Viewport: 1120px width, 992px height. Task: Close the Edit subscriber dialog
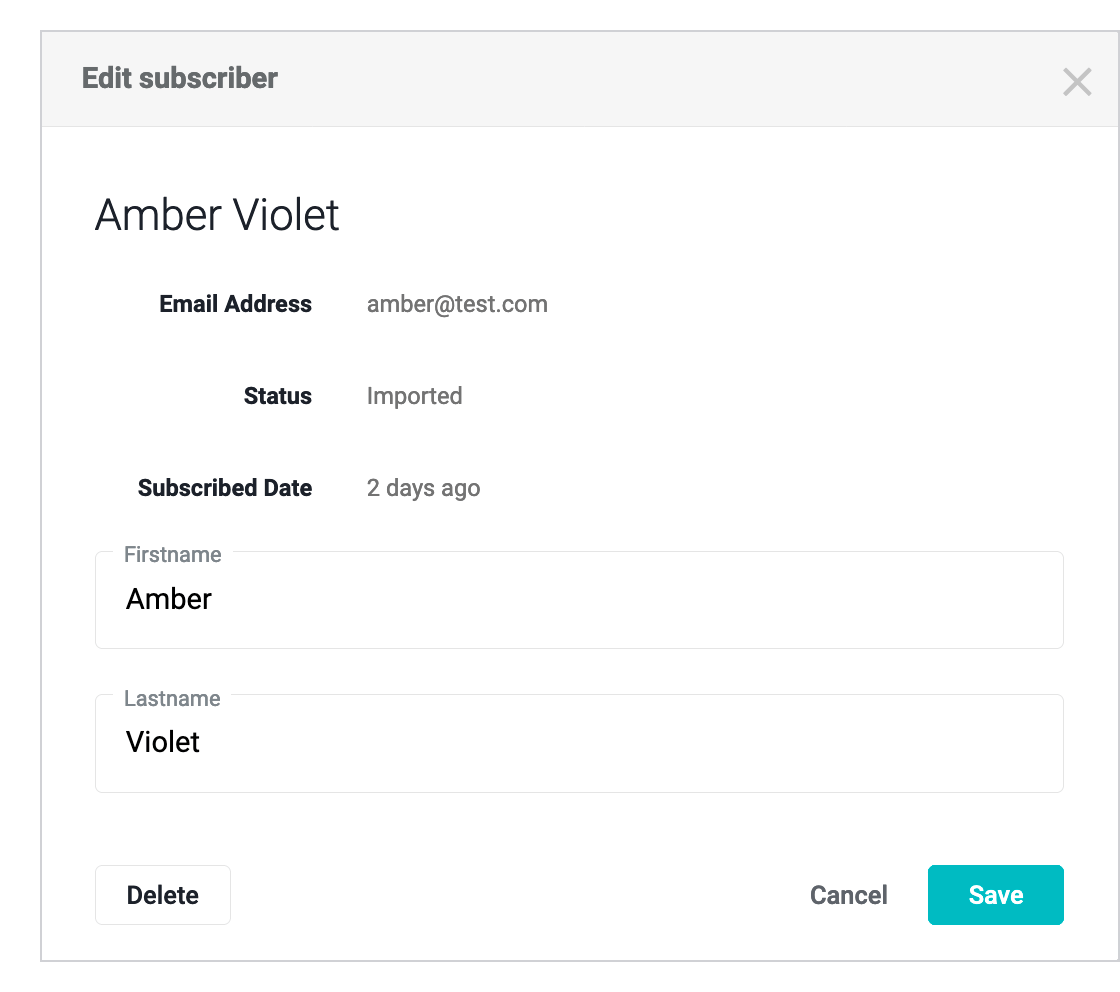(1077, 81)
